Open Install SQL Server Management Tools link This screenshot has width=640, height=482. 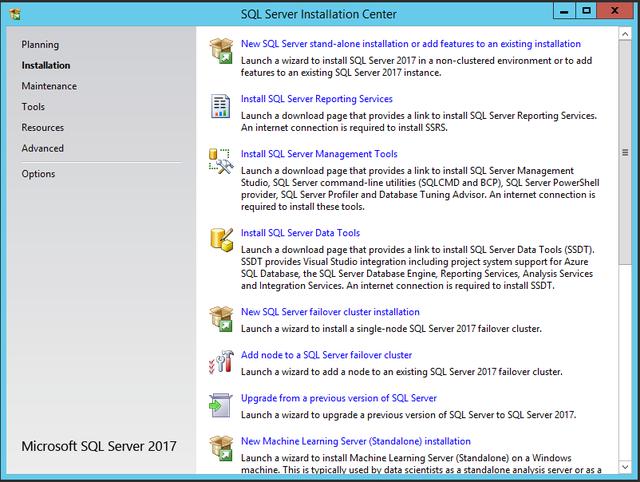click(x=319, y=154)
